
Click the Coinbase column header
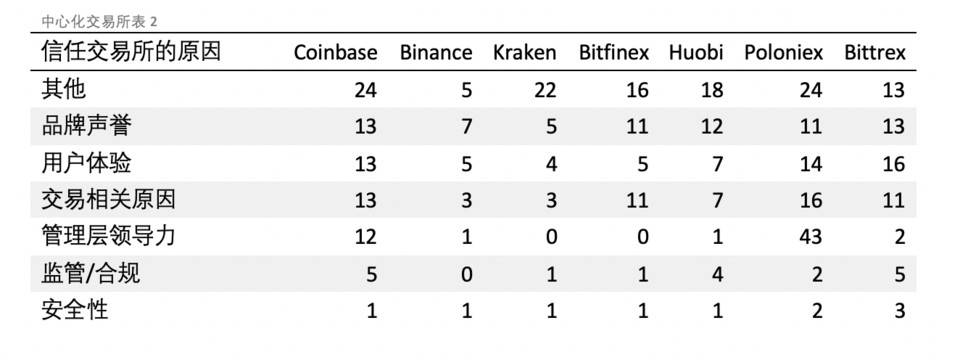tap(336, 52)
